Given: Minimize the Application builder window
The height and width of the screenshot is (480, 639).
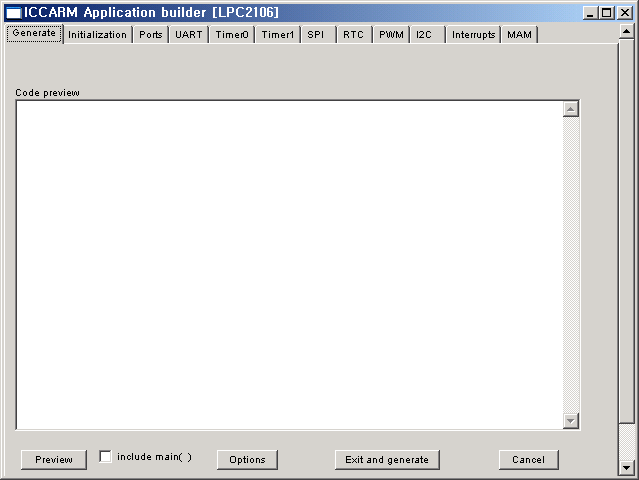Looking at the screenshot, I should tap(590, 13).
